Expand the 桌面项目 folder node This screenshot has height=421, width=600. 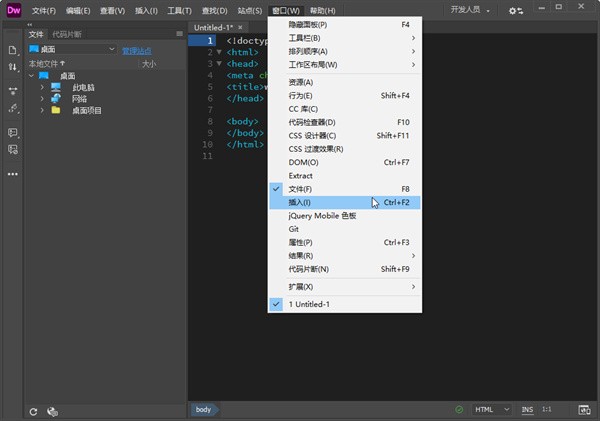point(43,110)
